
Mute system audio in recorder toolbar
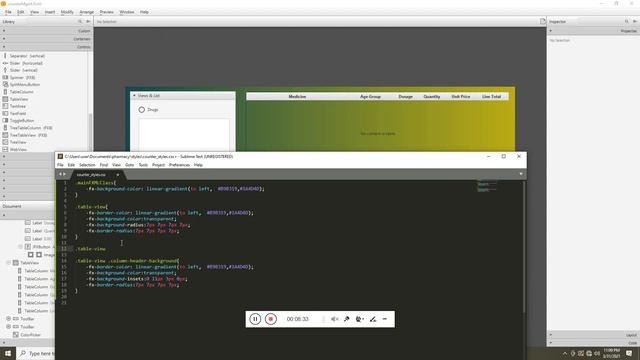tap(334, 319)
